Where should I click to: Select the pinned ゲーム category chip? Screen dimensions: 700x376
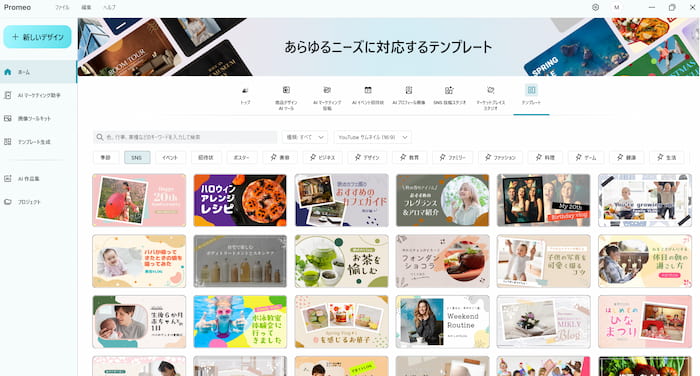click(586, 158)
